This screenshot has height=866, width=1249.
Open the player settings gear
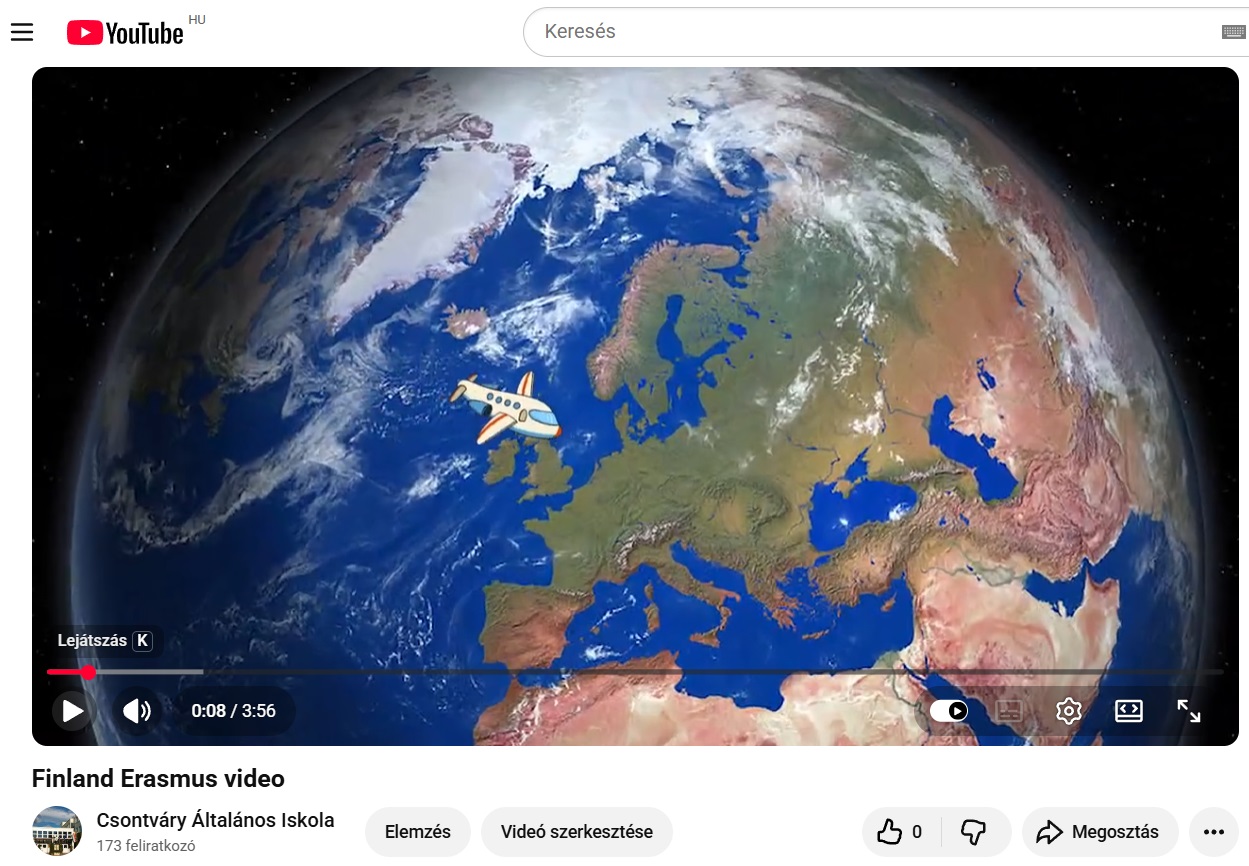coord(1069,711)
